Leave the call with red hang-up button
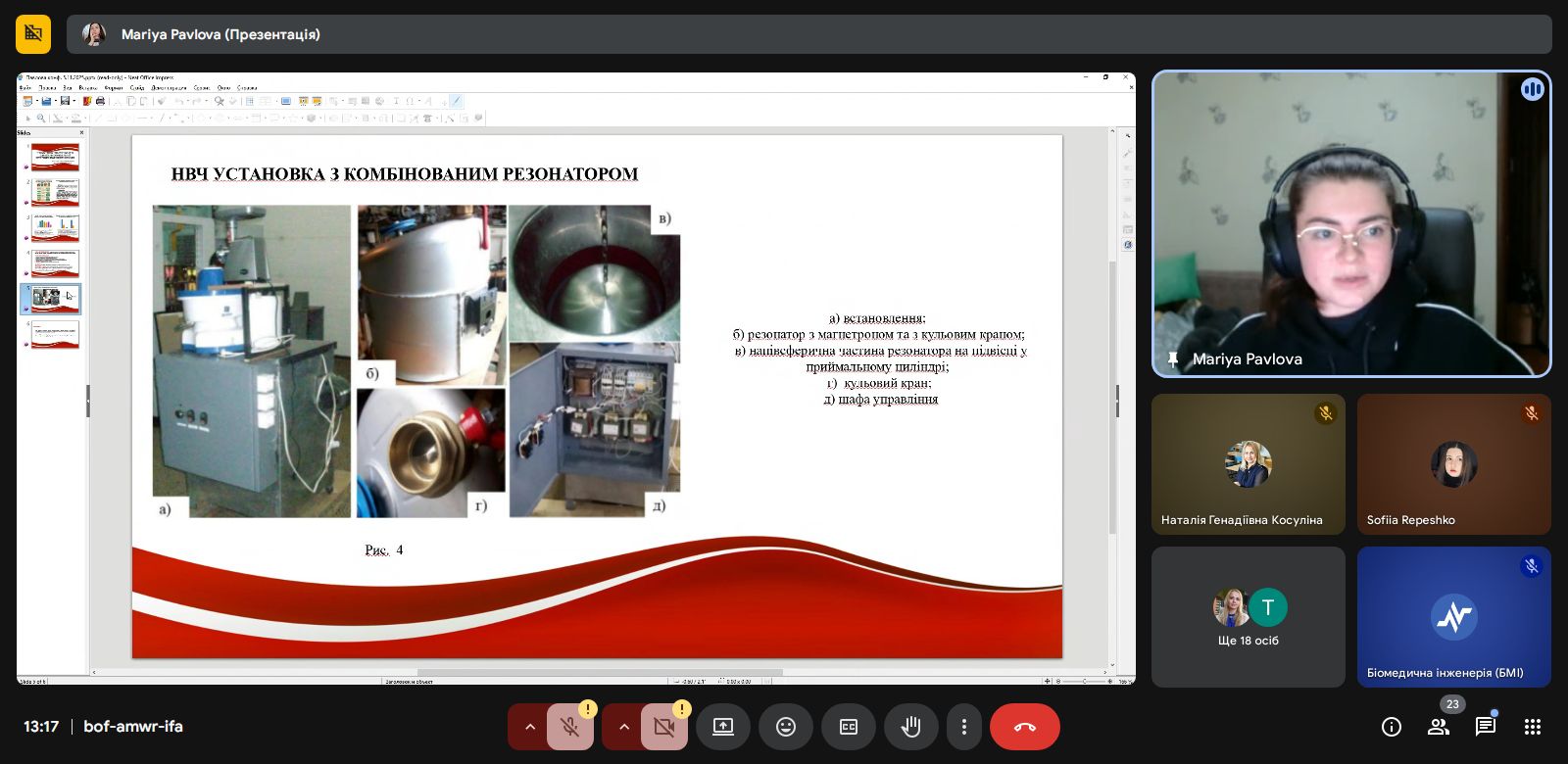The height and width of the screenshot is (764, 1568). pyautogui.click(x=1024, y=727)
